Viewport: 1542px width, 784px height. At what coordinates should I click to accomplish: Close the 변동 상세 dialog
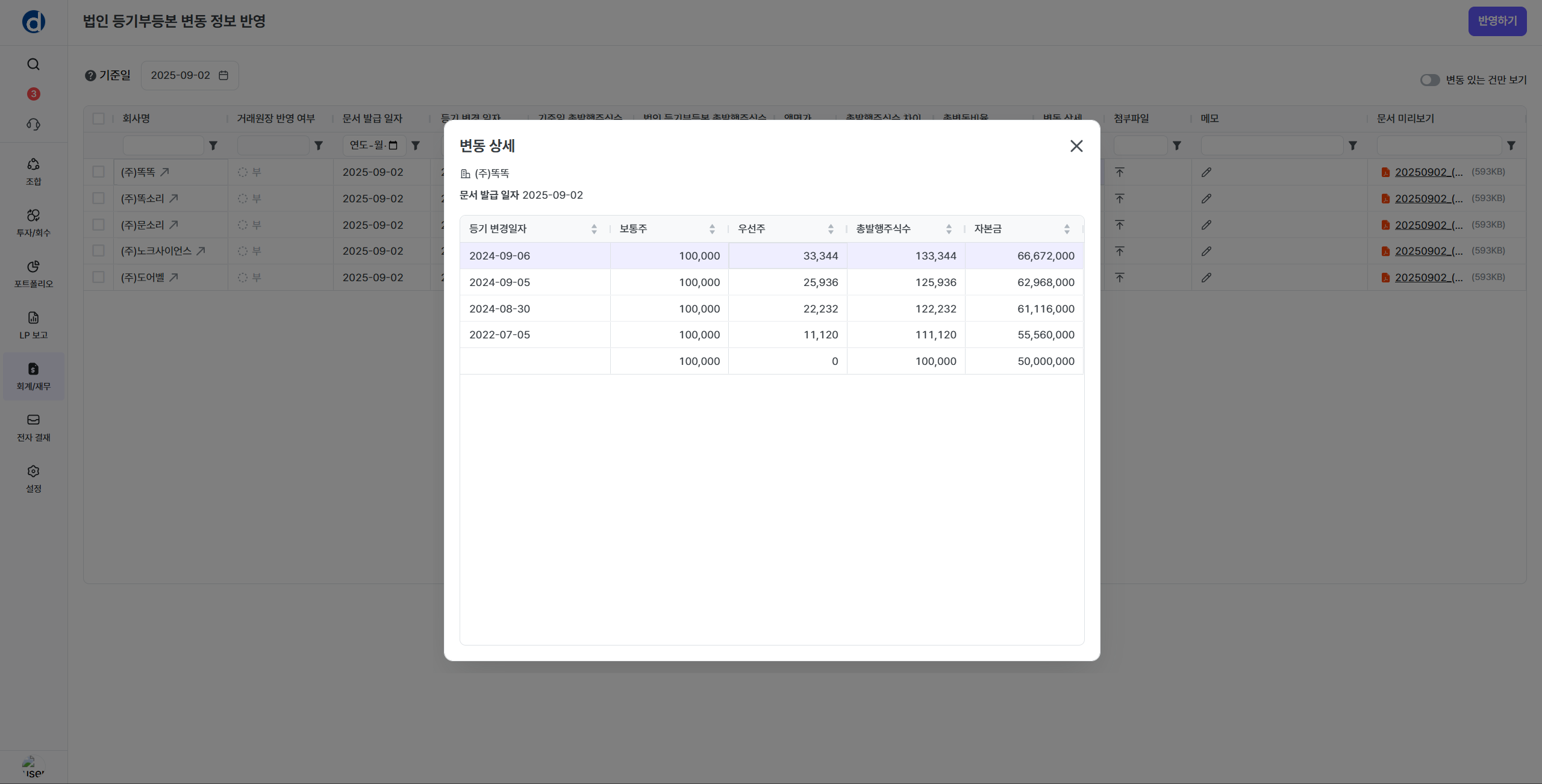coord(1076,146)
